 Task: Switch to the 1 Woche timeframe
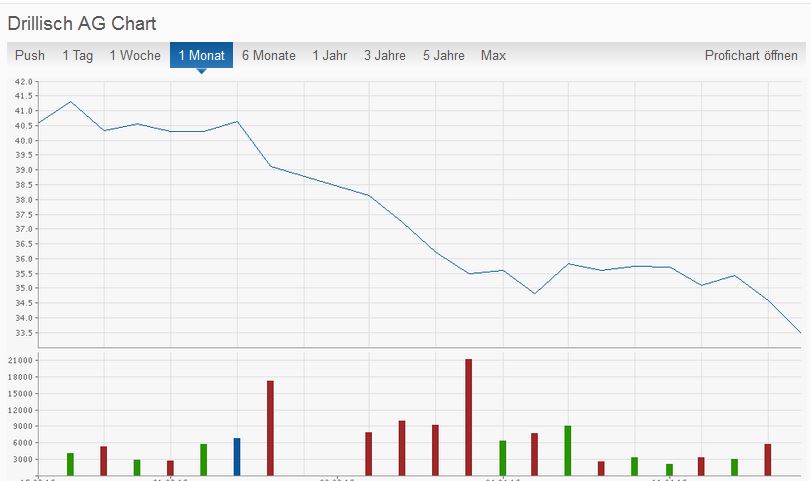pos(135,55)
